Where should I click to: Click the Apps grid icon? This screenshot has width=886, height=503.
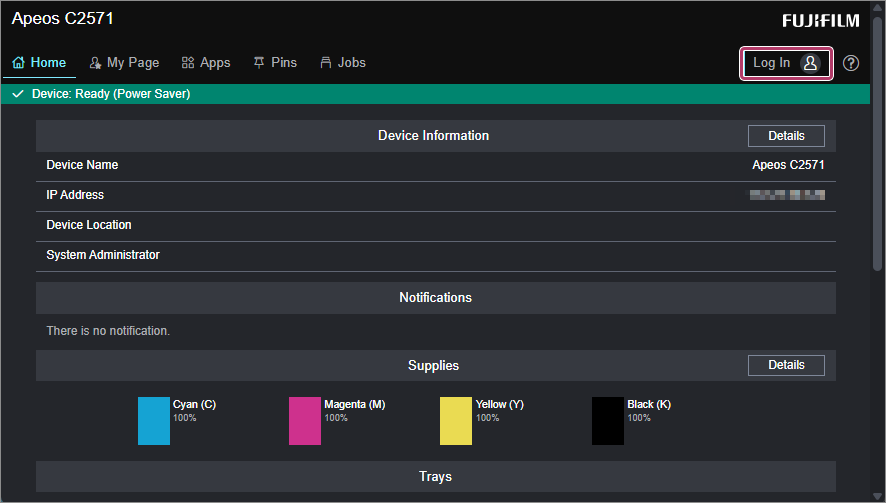(188, 63)
